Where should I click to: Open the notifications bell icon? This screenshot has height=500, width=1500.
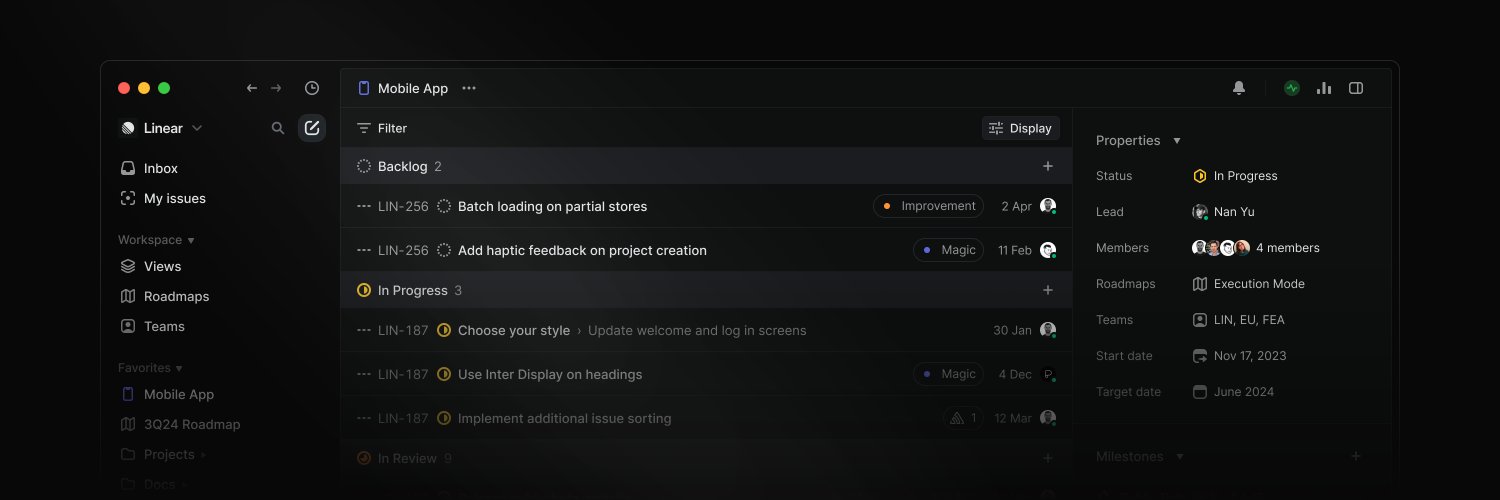tap(1239, 88)
